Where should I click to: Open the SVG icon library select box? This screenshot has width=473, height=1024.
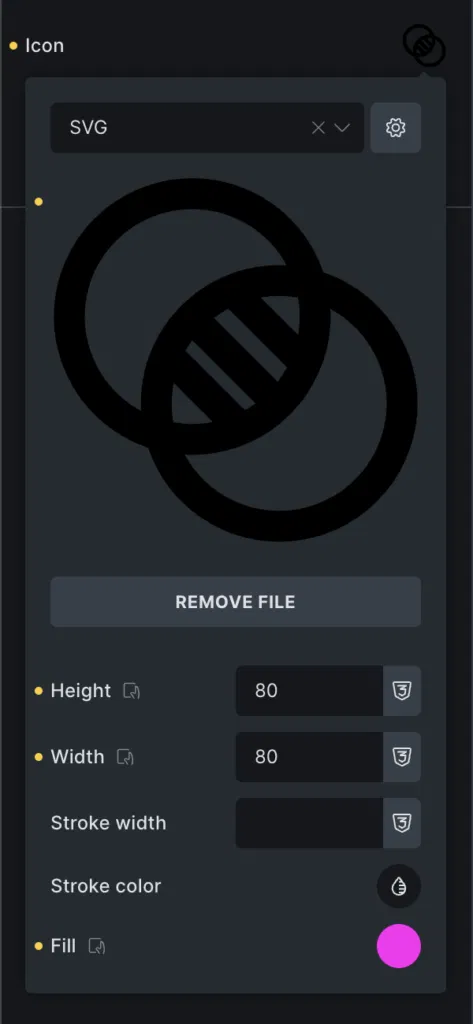click(x=207, y=127)
